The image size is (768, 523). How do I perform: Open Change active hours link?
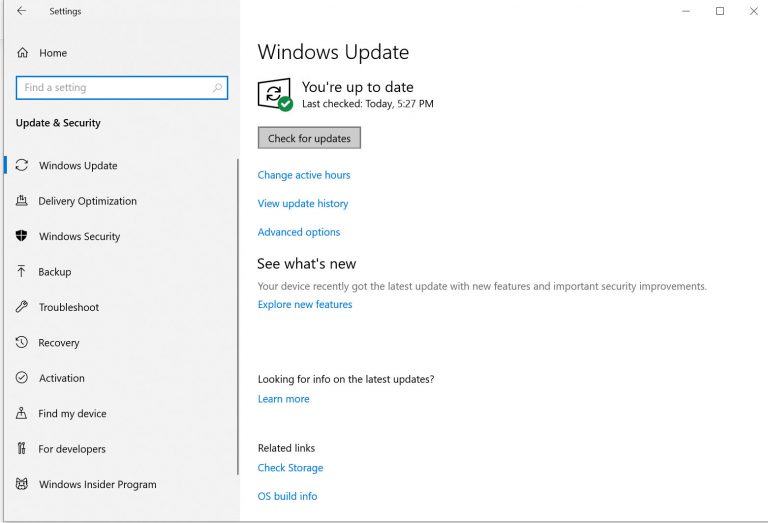(x=304, y=175)
